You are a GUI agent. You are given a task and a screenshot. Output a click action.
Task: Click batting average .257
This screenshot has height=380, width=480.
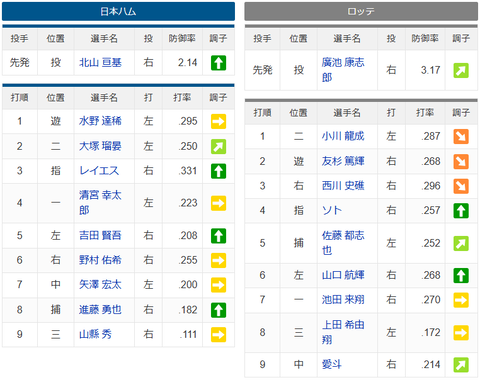431,210
